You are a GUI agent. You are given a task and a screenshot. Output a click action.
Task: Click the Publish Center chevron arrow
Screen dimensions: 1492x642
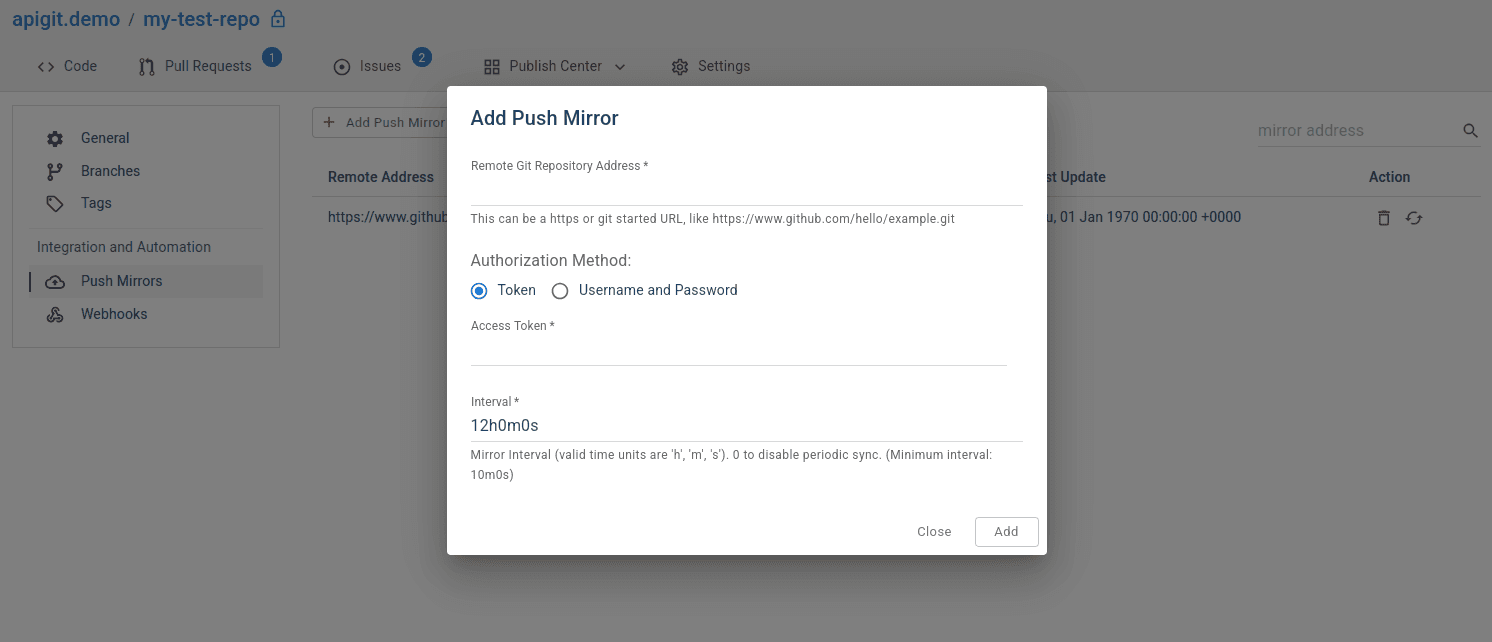coord(620,67)
